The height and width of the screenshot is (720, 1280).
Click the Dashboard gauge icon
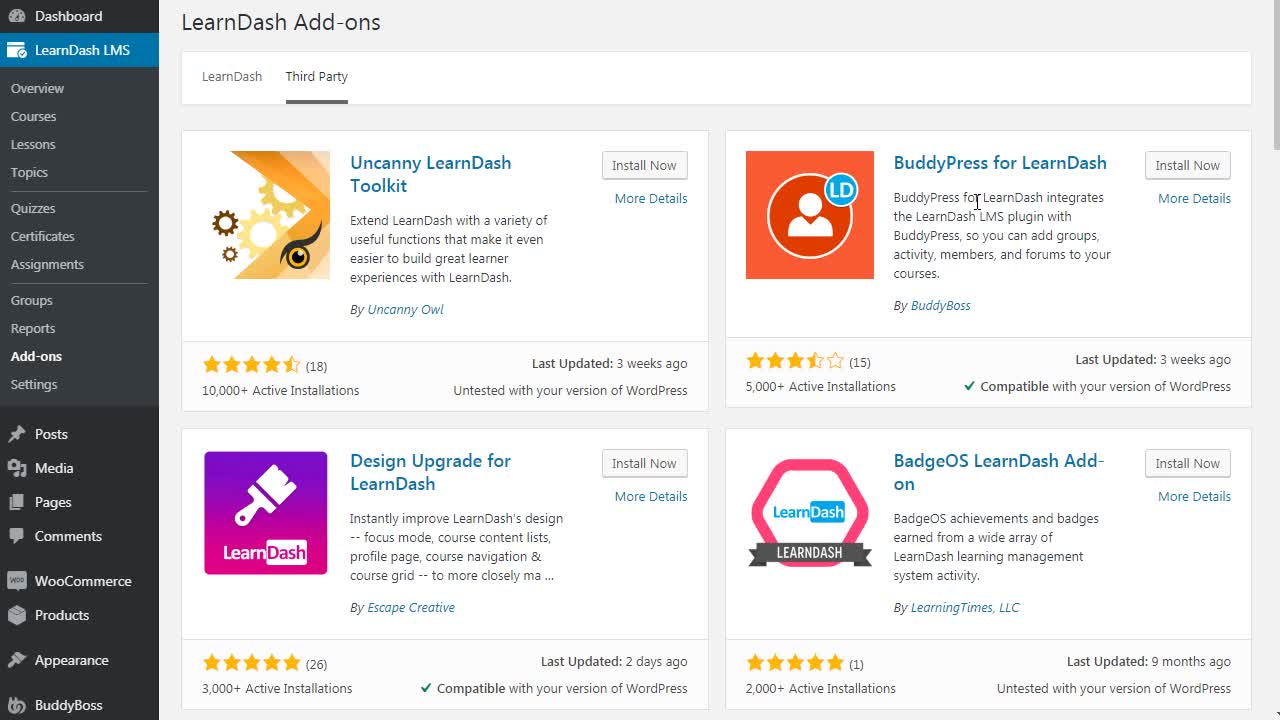click(x=17, y=16)
